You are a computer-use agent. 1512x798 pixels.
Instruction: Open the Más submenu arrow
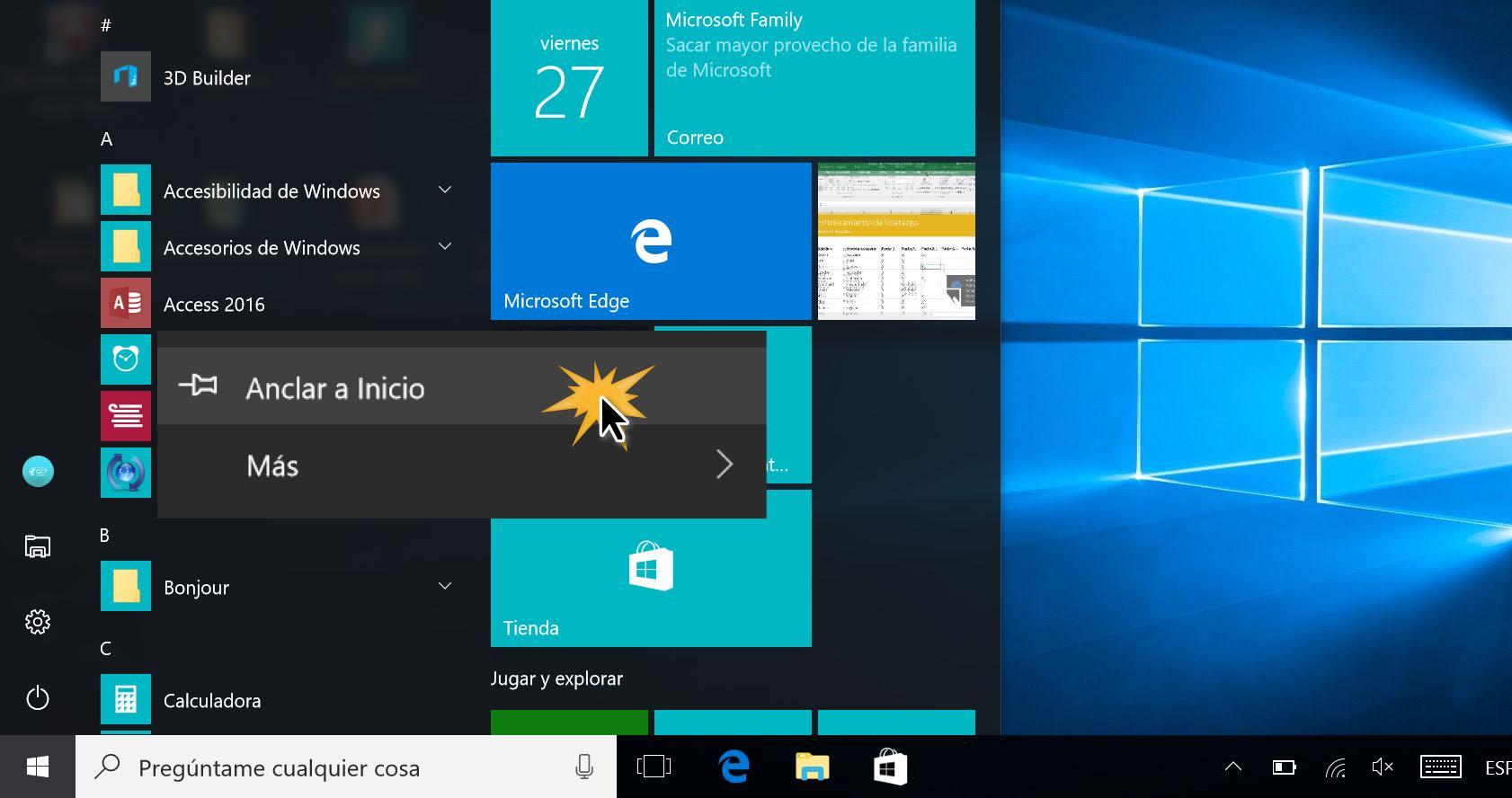725,465
